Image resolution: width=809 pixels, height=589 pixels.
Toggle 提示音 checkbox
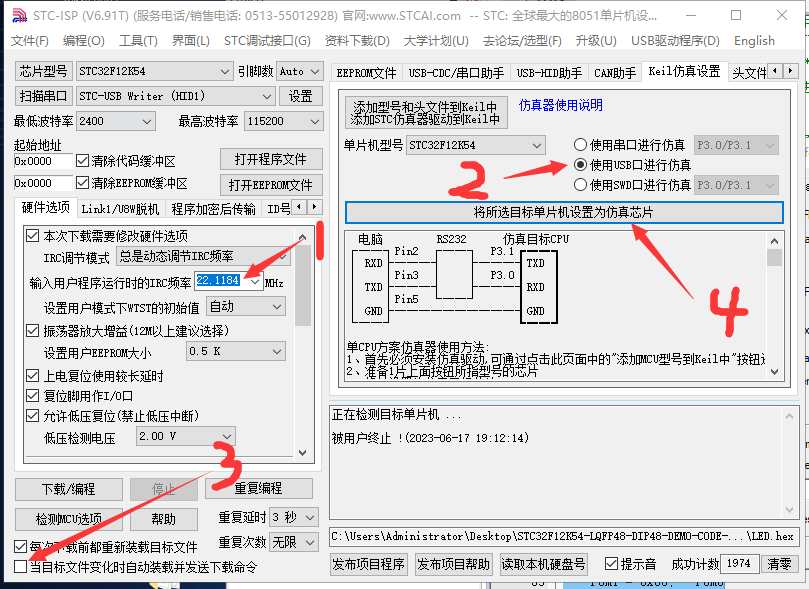pos(611,564)
